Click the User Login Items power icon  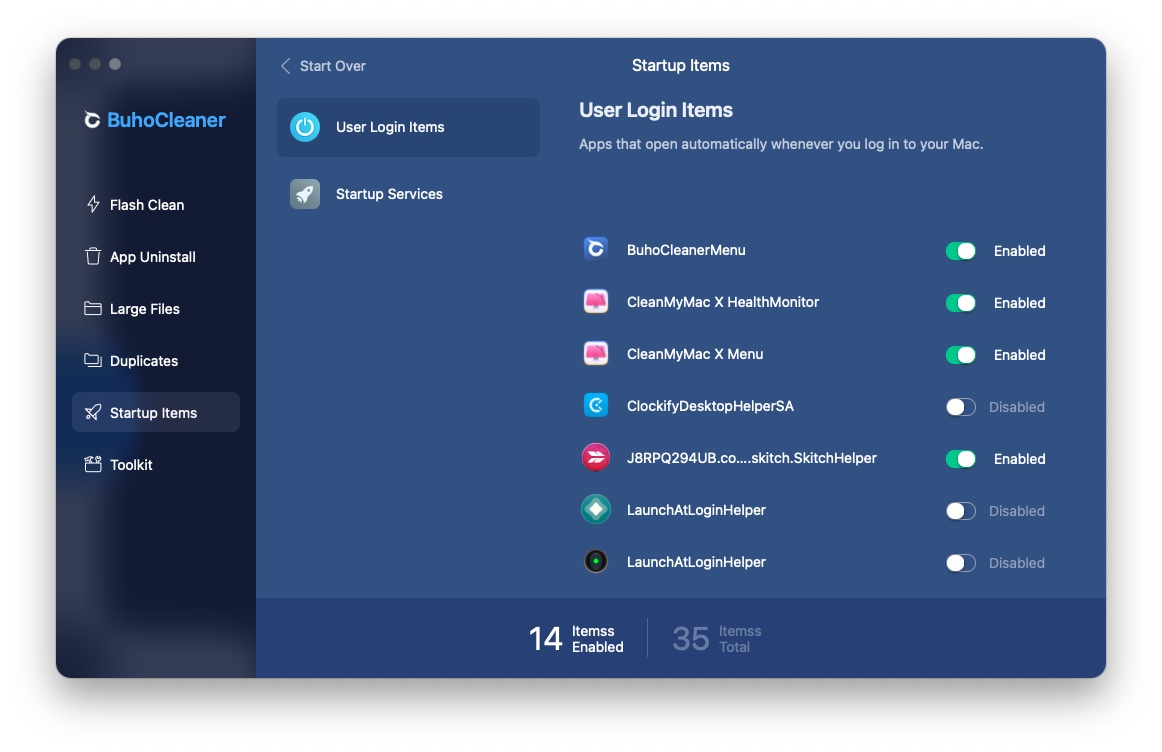coord(305,127)
